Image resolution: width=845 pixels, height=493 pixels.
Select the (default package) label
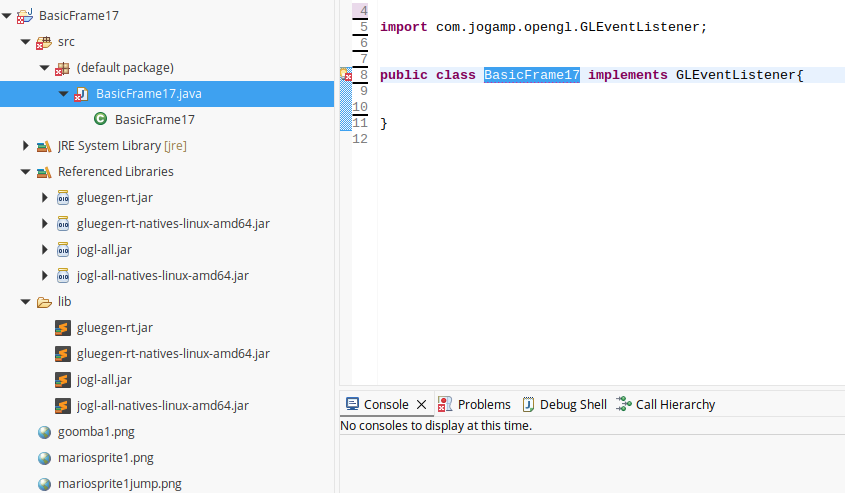125,68
